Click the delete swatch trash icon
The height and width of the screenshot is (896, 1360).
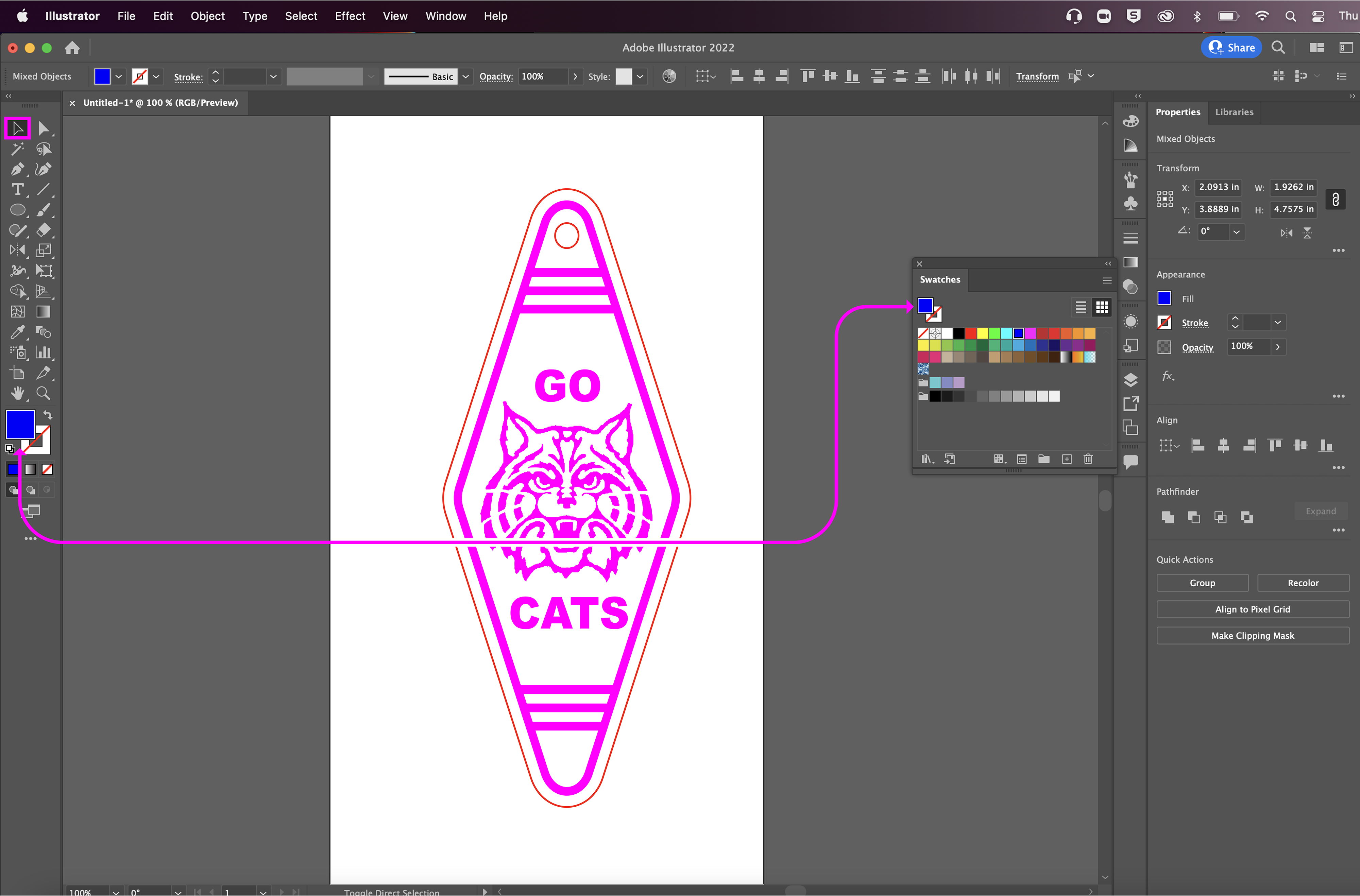tap(1088, 459)
